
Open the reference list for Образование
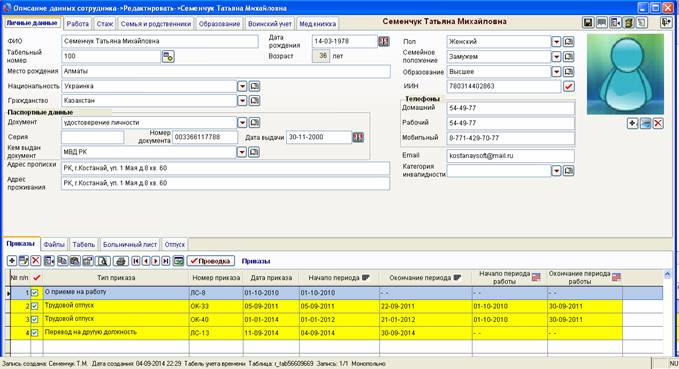pyautogui.click(x=569, y=71)
